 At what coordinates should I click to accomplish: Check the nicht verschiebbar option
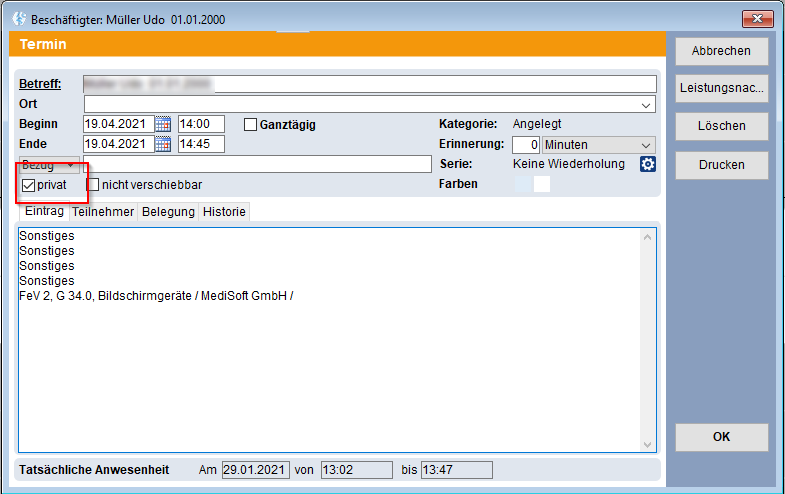(x=93, y=185)
